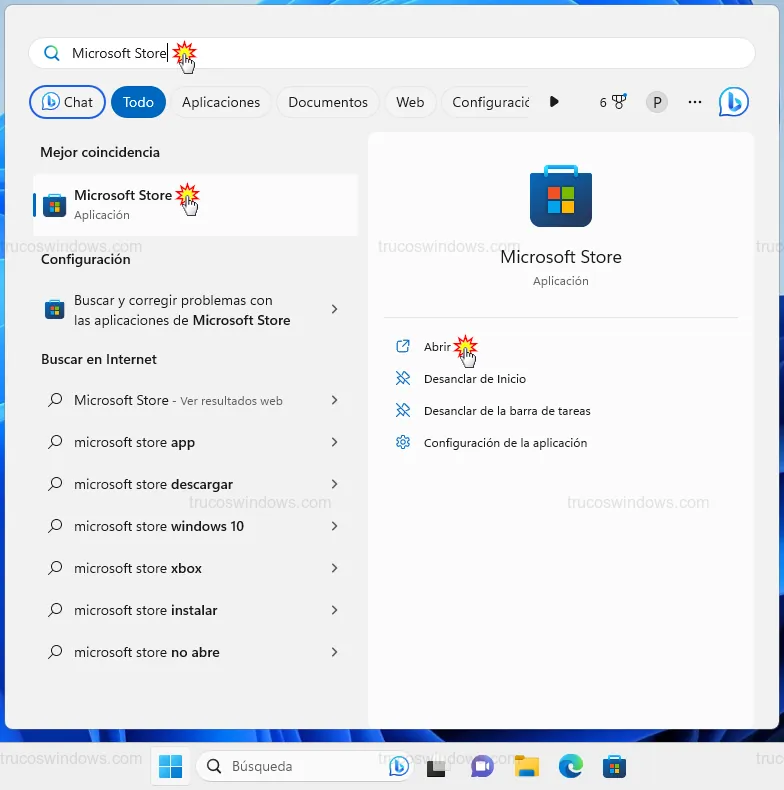Open the Windows Start button on the taskbar
The image size is (784, 790).
[x=171, y=767]
